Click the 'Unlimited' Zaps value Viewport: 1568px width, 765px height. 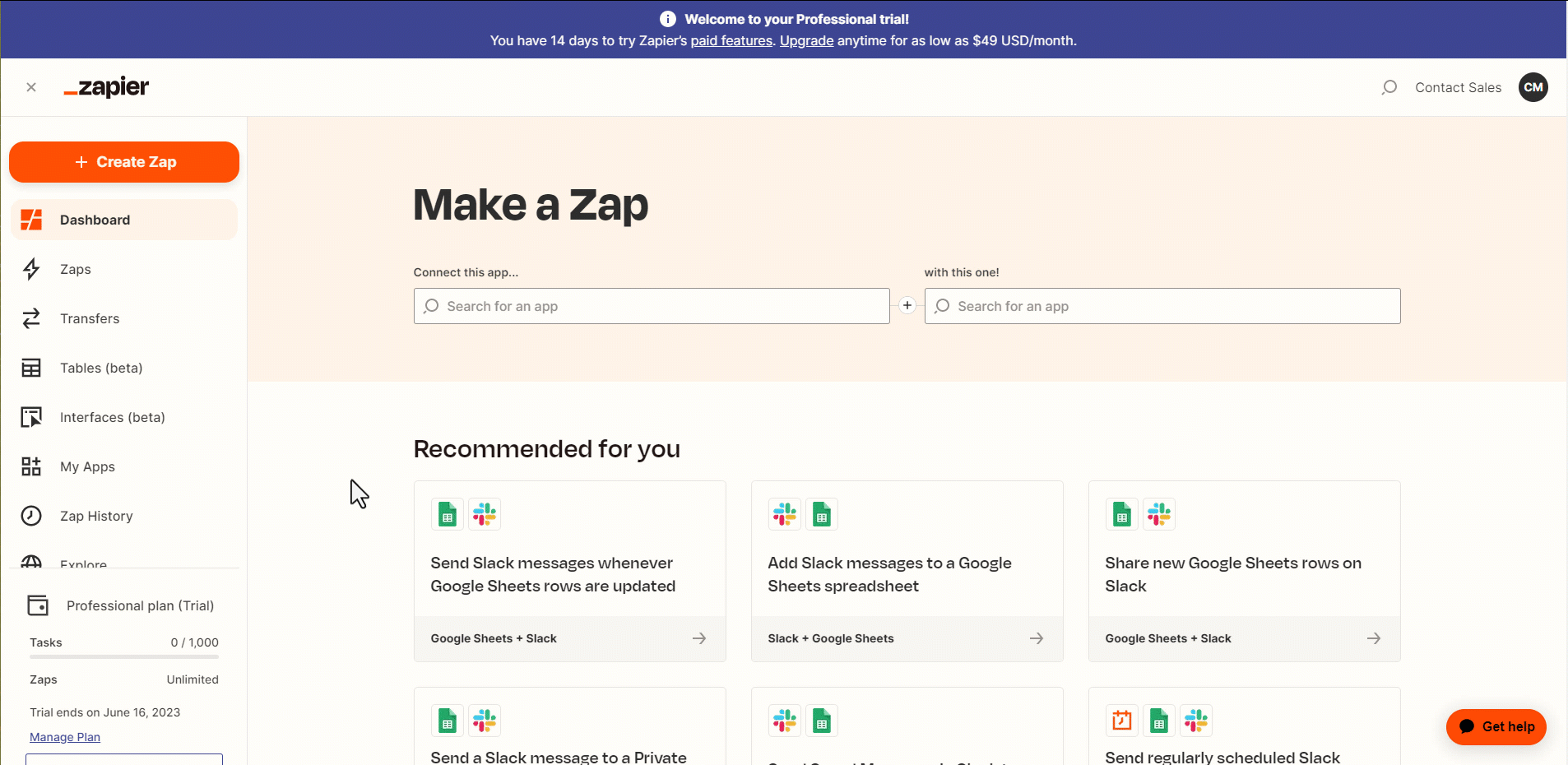193,679
